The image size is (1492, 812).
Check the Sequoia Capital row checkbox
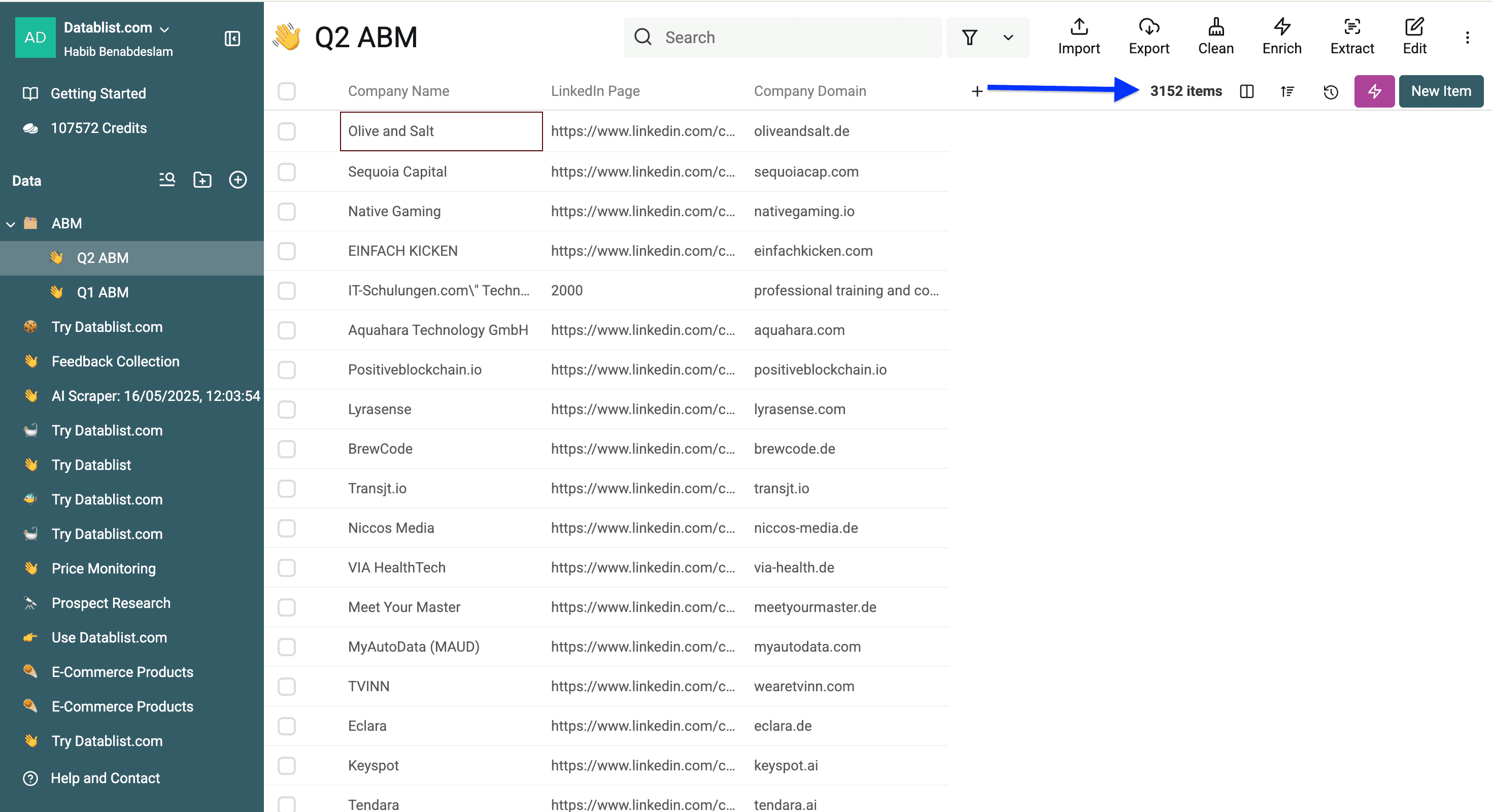coord(287,172)
